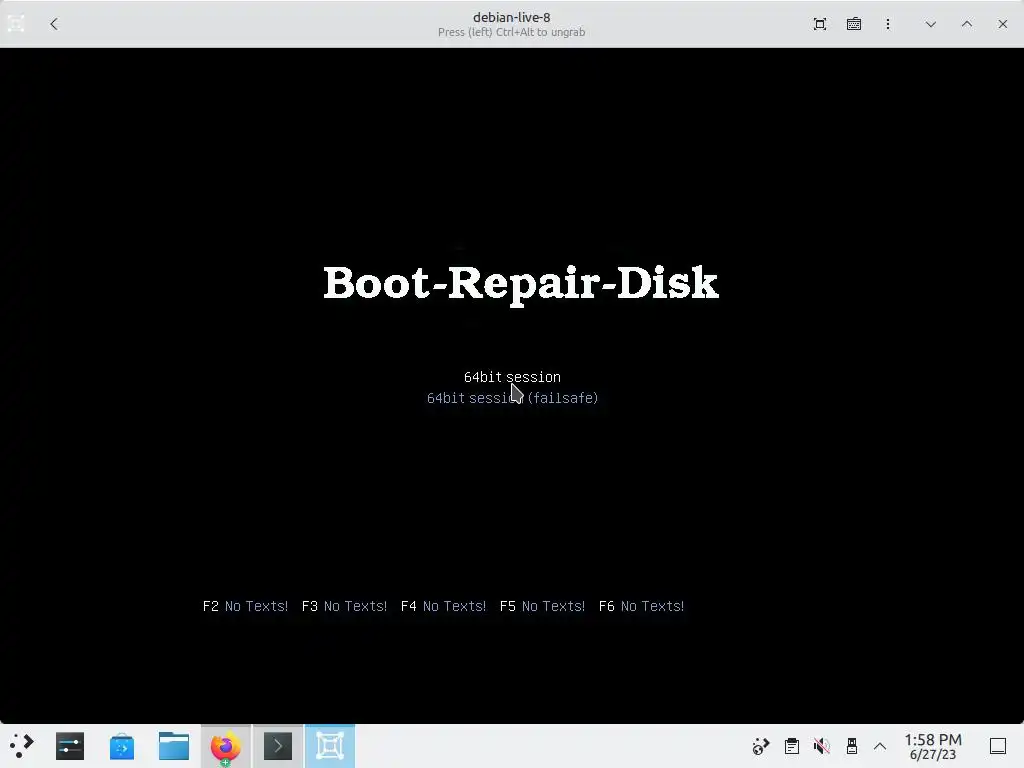Click the F3 No Texts! option
The width and height of the screenshot is (1024, 768).
click(344, 606)
